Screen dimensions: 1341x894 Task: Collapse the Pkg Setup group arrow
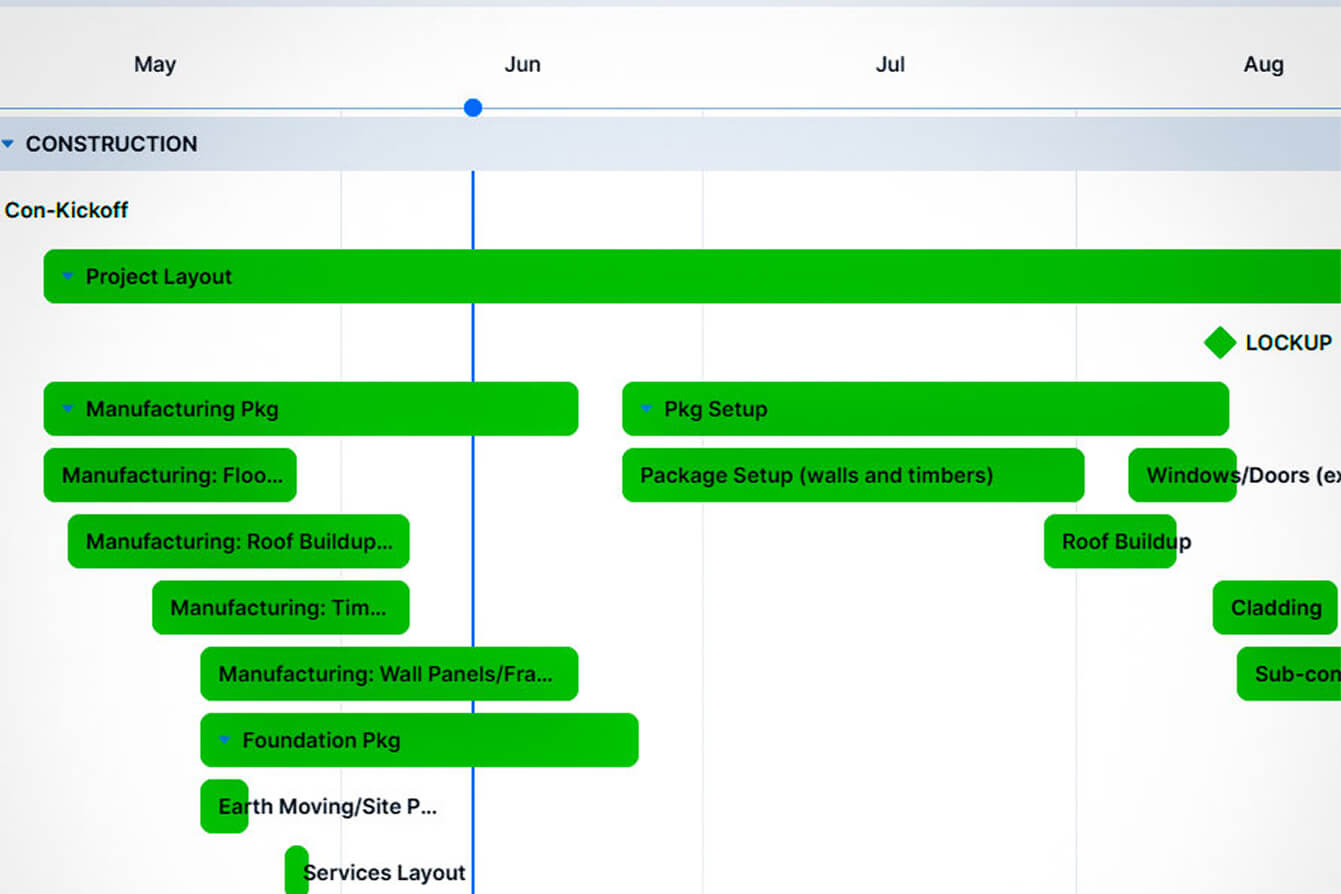(x=646, y=408)
